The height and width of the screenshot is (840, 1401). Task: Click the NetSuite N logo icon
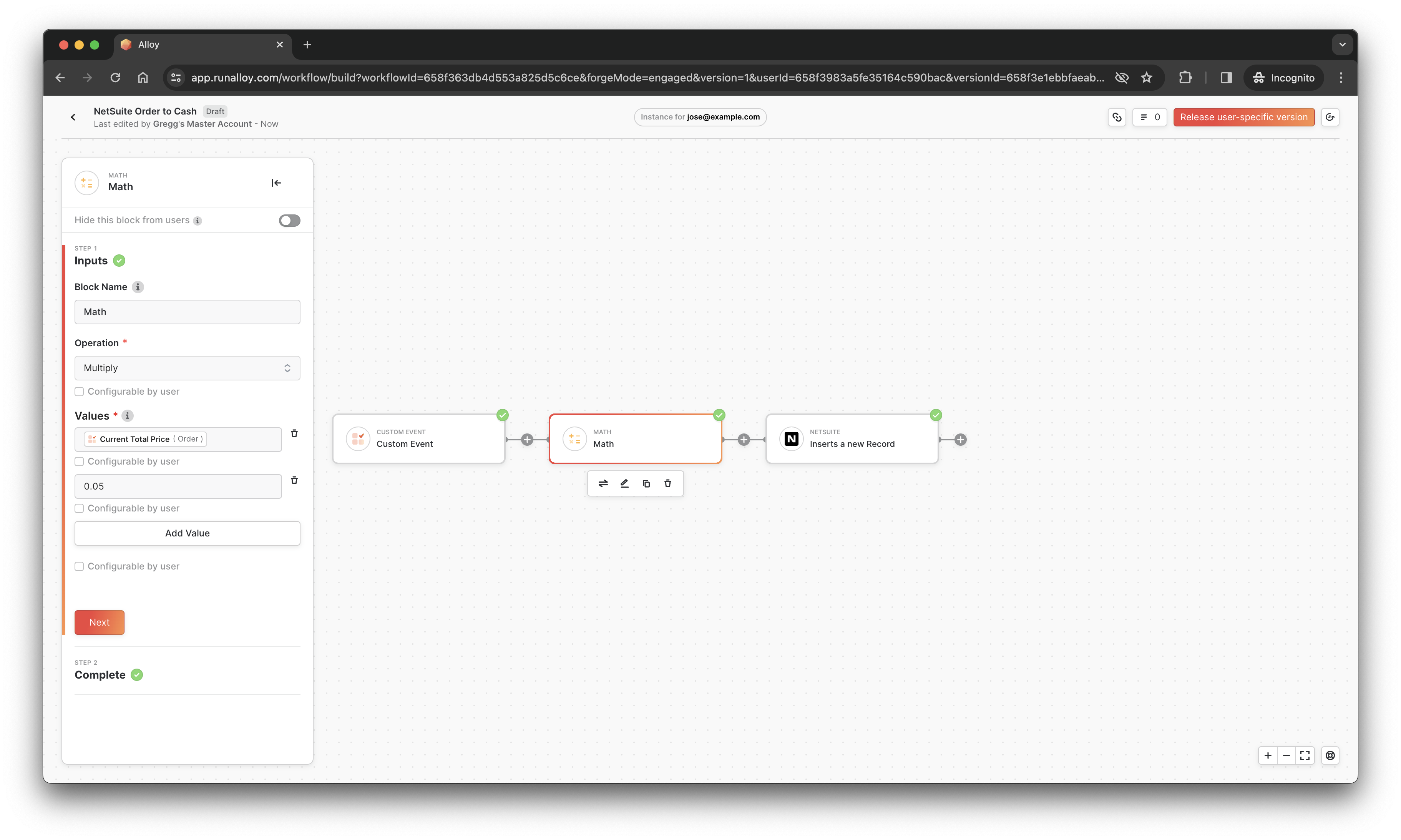point(791,439)
